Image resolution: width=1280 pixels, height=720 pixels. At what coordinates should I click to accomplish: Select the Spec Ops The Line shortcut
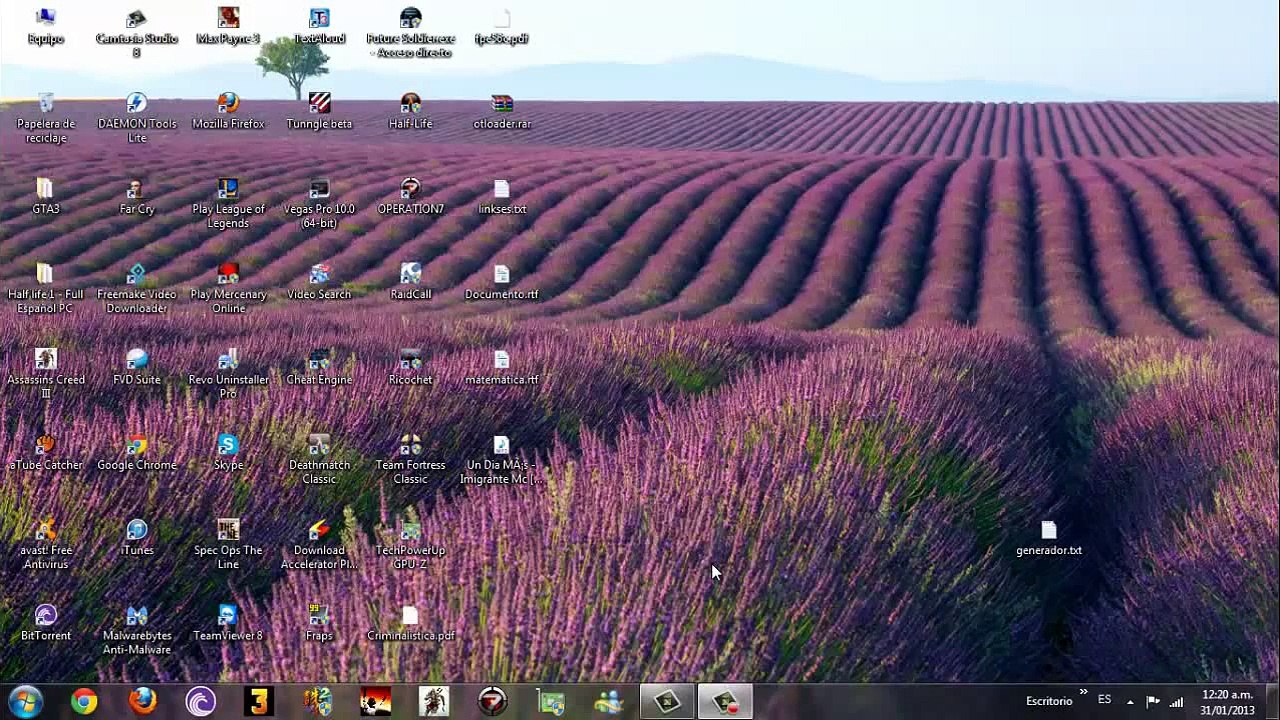(228, 544)
